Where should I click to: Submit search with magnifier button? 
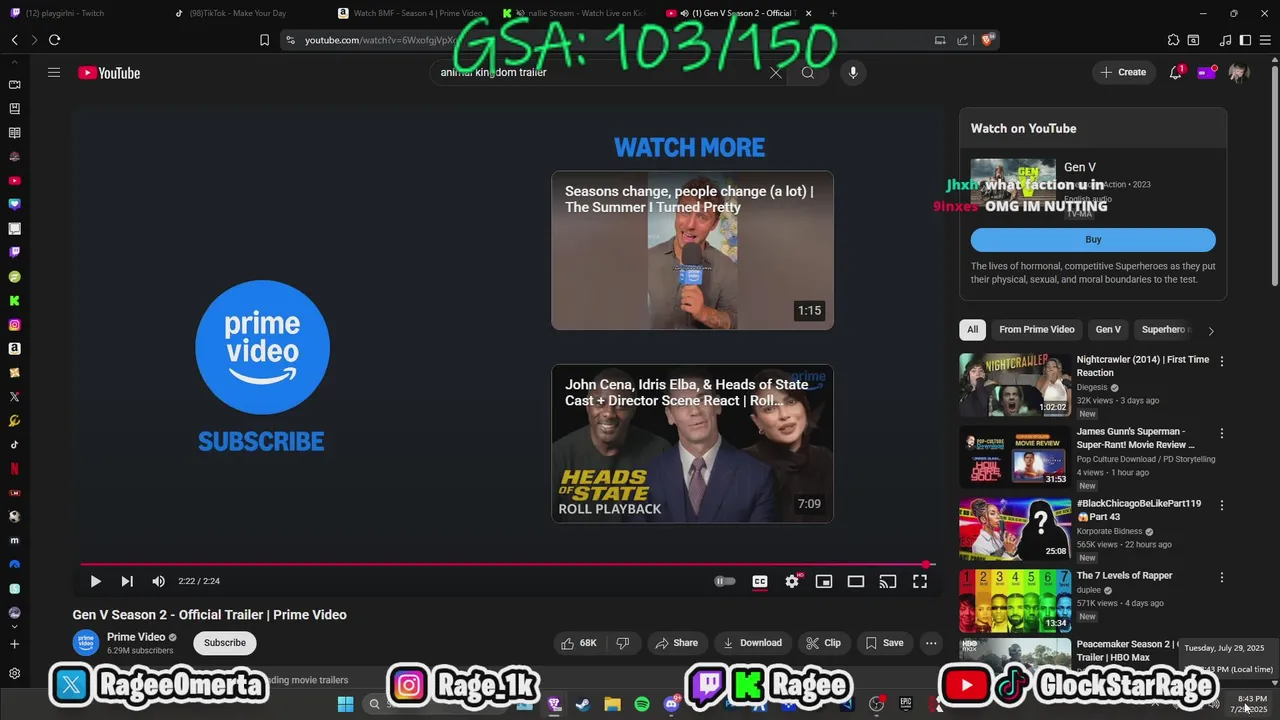pyautogui.click(x=808, y=73)
